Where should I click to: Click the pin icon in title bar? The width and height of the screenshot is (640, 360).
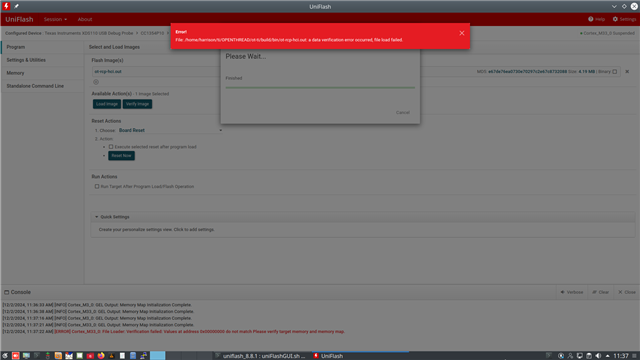(x=16, y=6)
